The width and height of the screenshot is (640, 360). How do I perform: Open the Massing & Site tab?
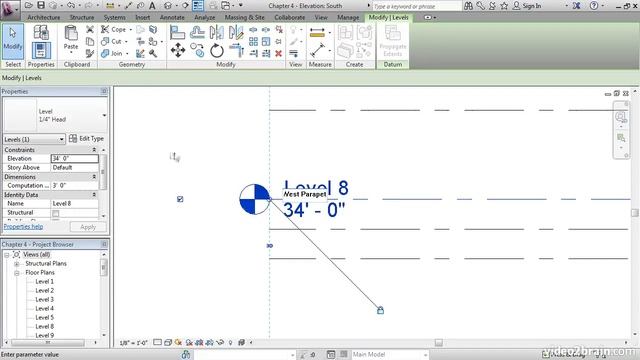click(244, 18)
